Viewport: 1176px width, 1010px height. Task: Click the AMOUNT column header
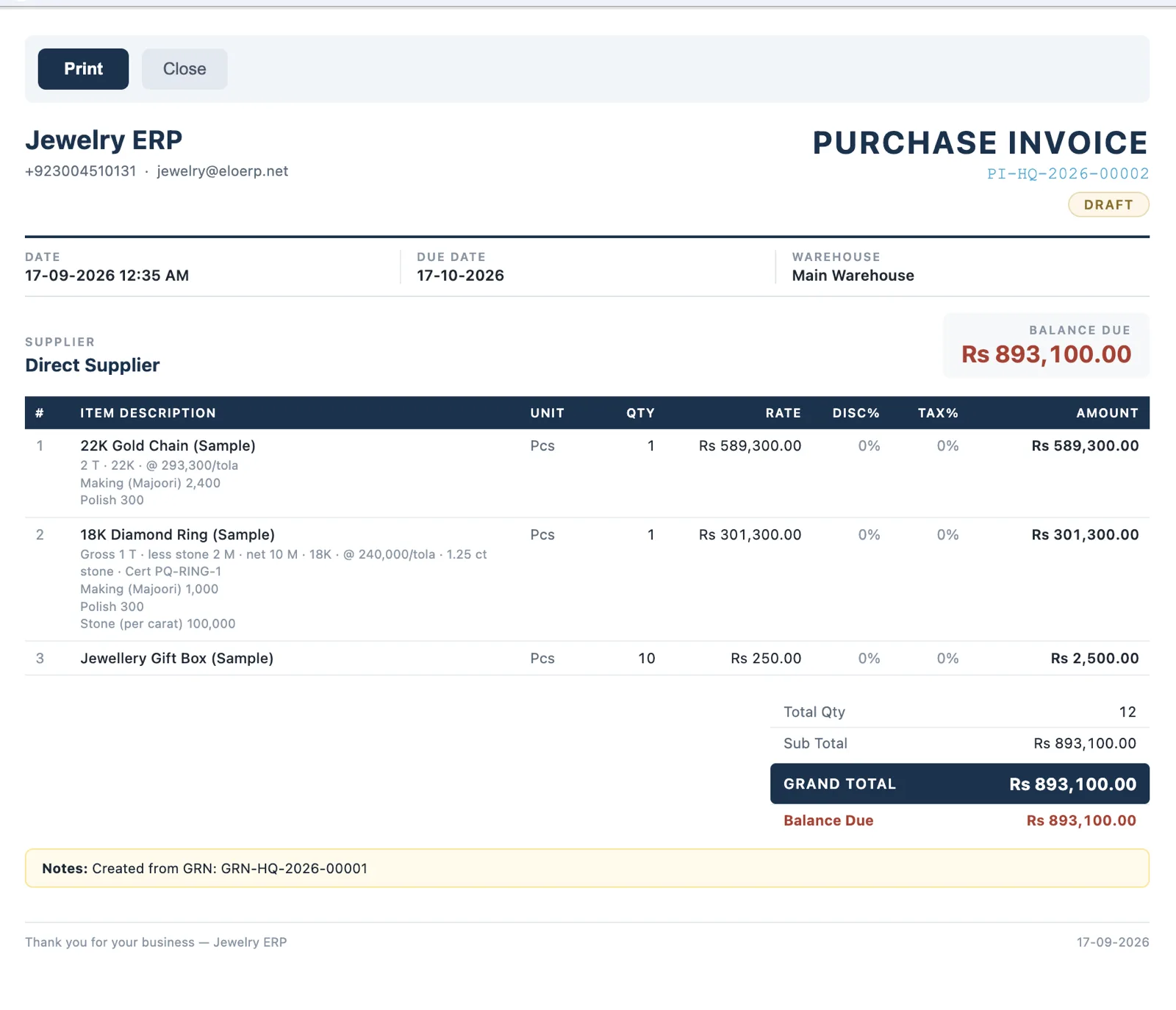1107,413
